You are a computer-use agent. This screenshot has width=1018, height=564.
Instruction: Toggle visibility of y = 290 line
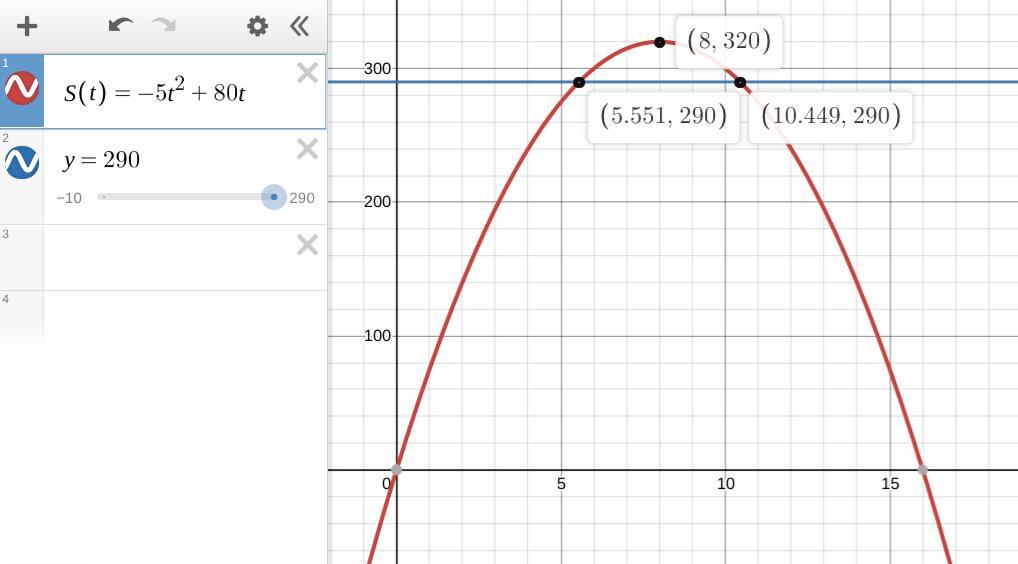[22, 162]
